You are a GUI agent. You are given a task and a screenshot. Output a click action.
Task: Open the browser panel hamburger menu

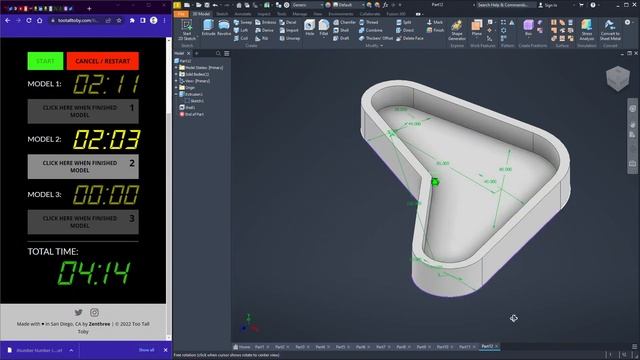point(227,53)
